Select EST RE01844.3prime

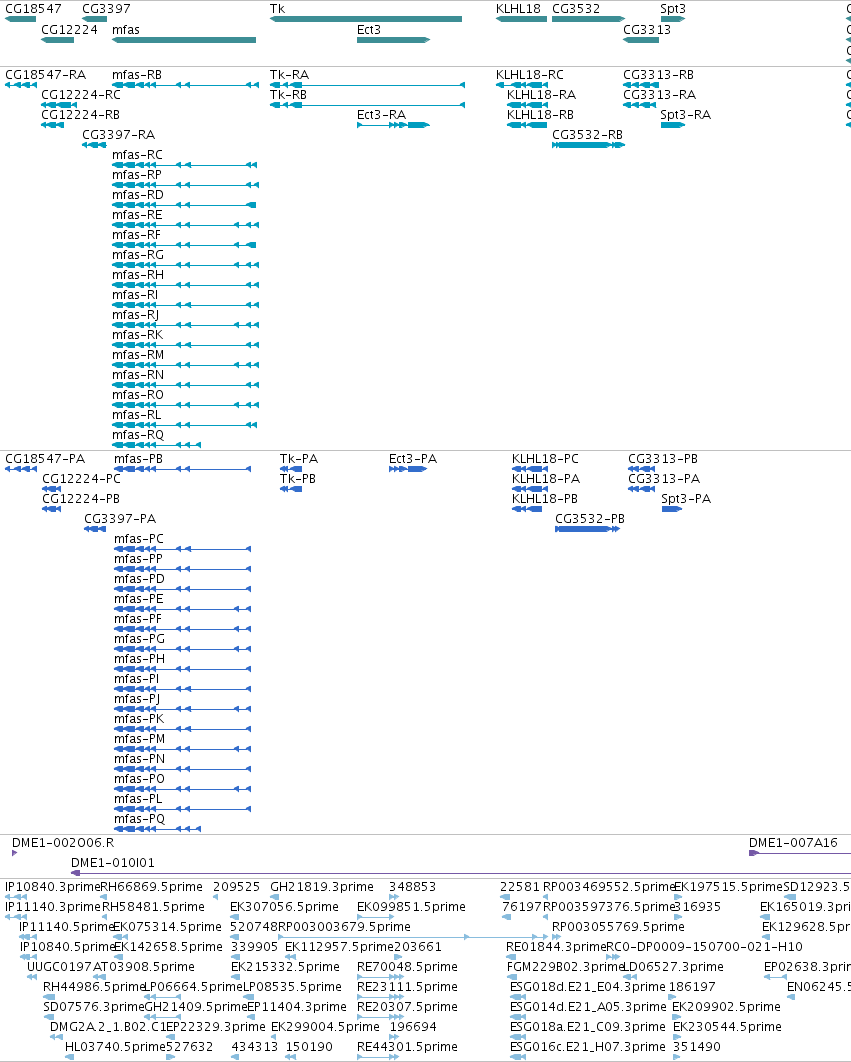(x=556, y=947)
